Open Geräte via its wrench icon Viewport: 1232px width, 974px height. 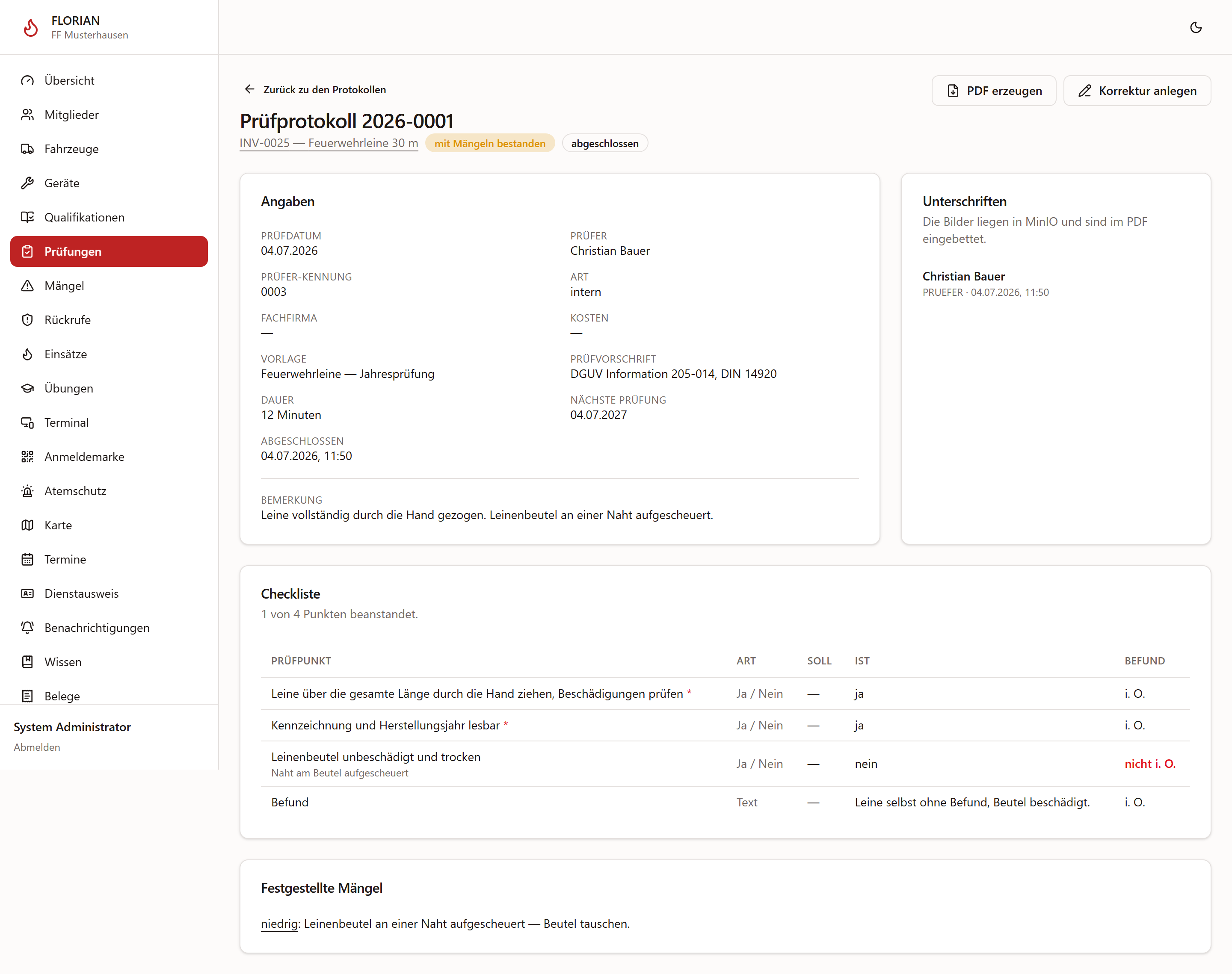point(27,183)
